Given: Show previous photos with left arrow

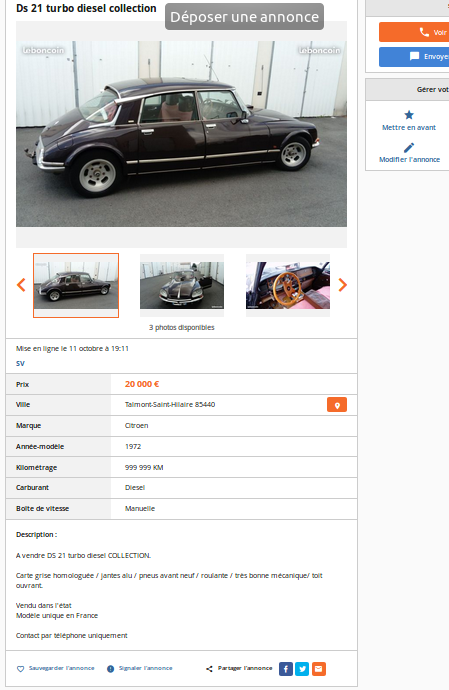Looking at the screenshot, I should (x=21, y=285).
